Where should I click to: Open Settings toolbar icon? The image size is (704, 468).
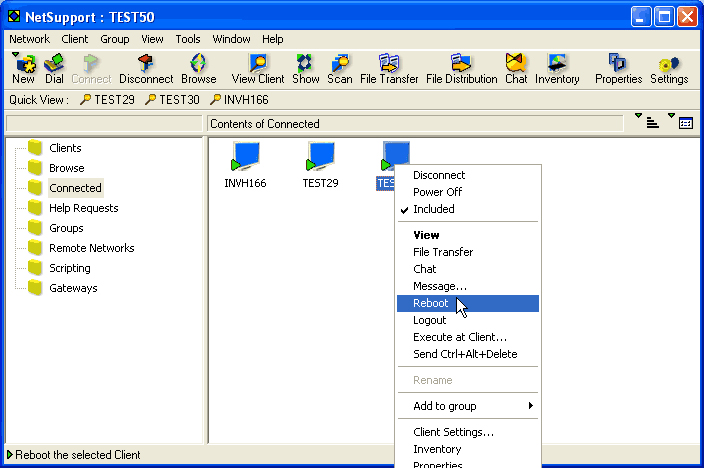click(x=669, y=68)
